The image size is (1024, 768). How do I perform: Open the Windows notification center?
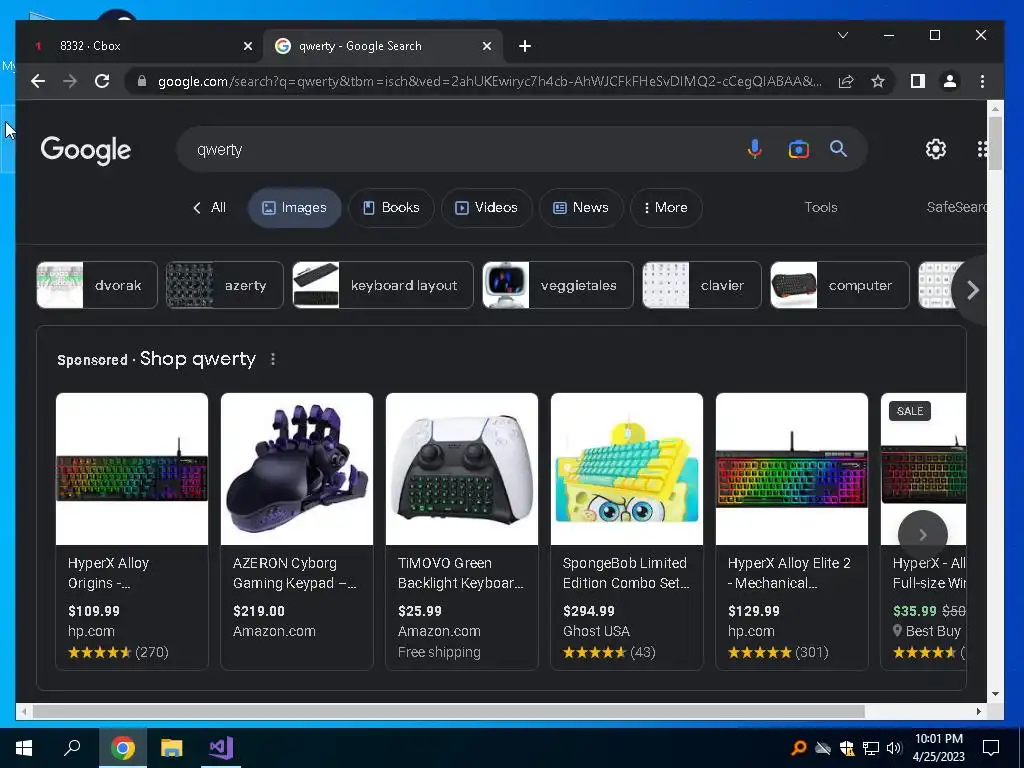[x=991, y=748]
